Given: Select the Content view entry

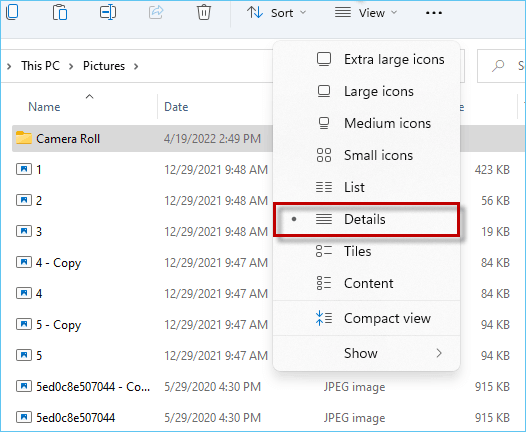Looking at the screenshot, I should click(x=366, y=283).
